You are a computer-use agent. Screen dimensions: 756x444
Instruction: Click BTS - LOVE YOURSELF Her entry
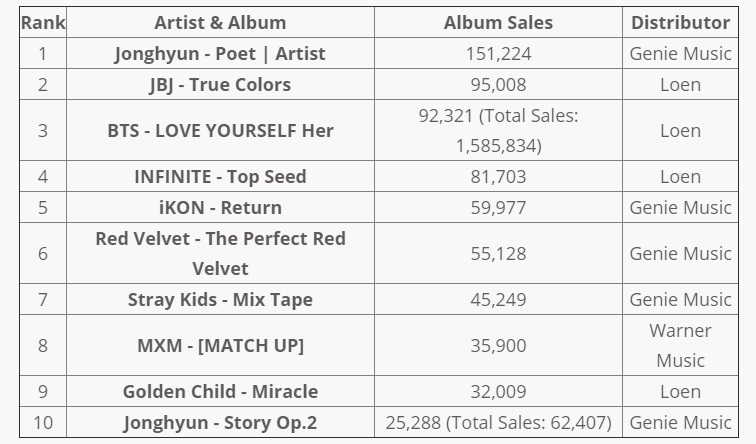click(220, 130)
